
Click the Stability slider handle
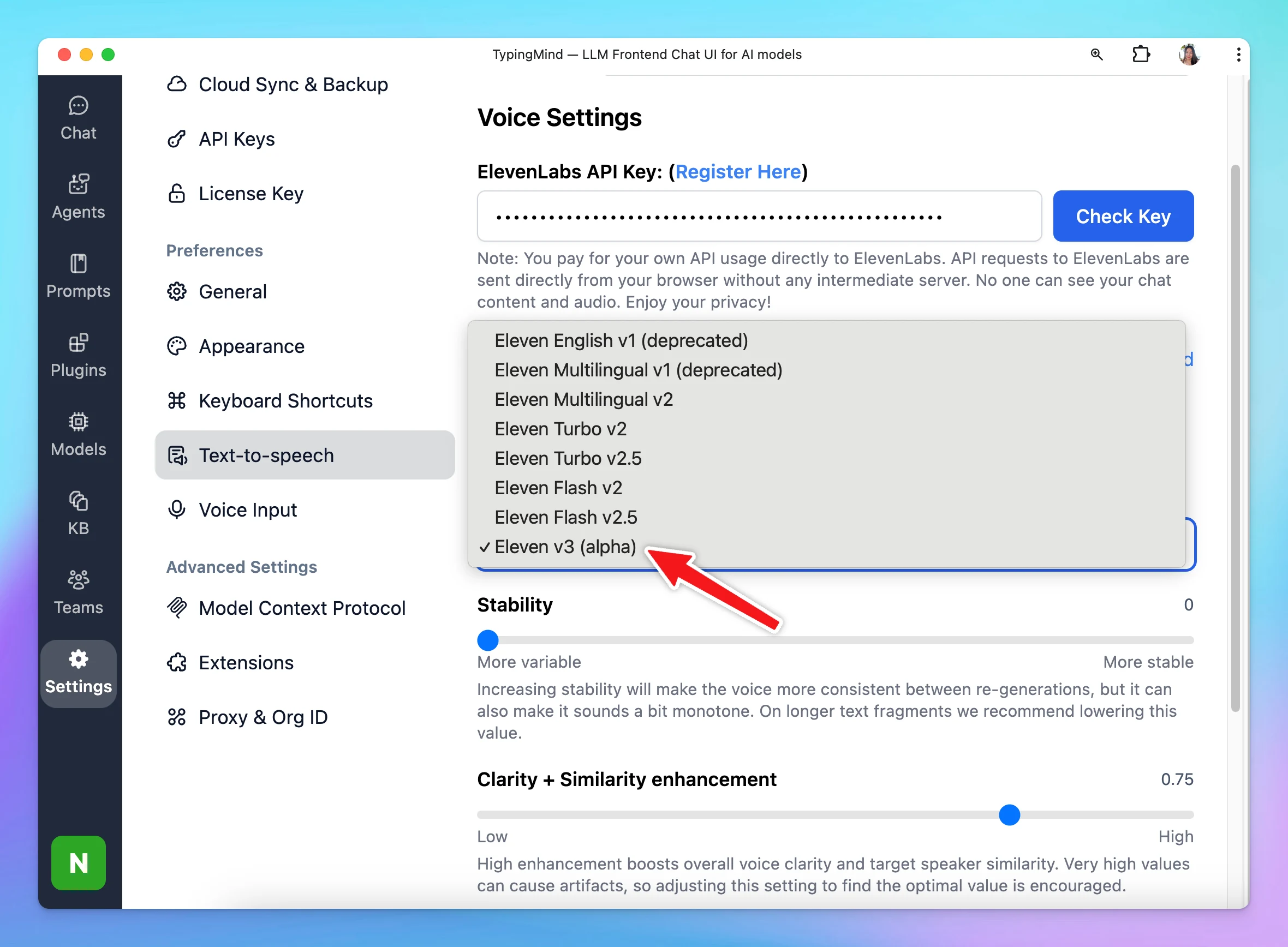pos(488,640)
